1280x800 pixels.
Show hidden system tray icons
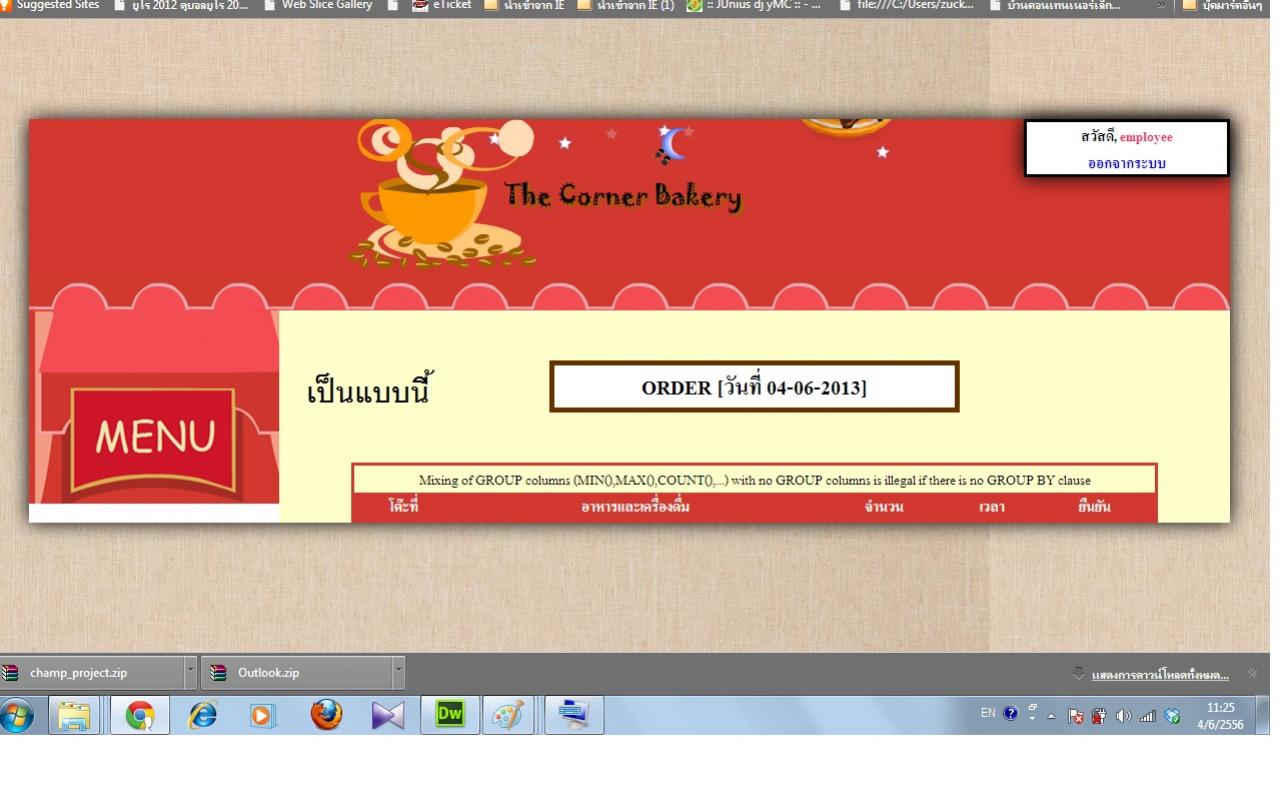click(1050, 716)
